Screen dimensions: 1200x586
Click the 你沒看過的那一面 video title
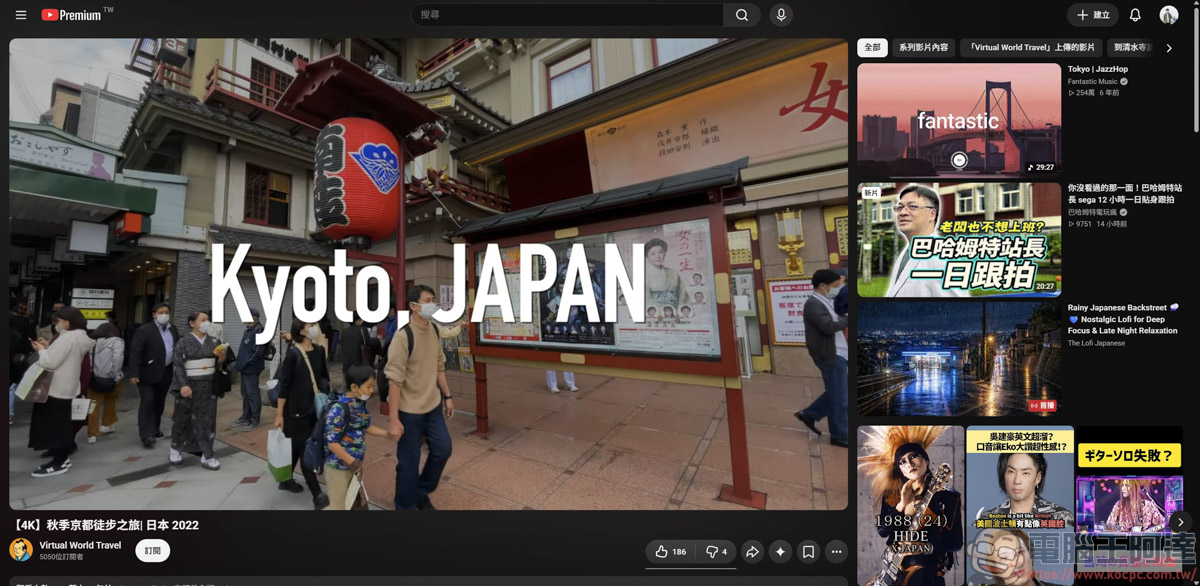tap(1125, 194)
